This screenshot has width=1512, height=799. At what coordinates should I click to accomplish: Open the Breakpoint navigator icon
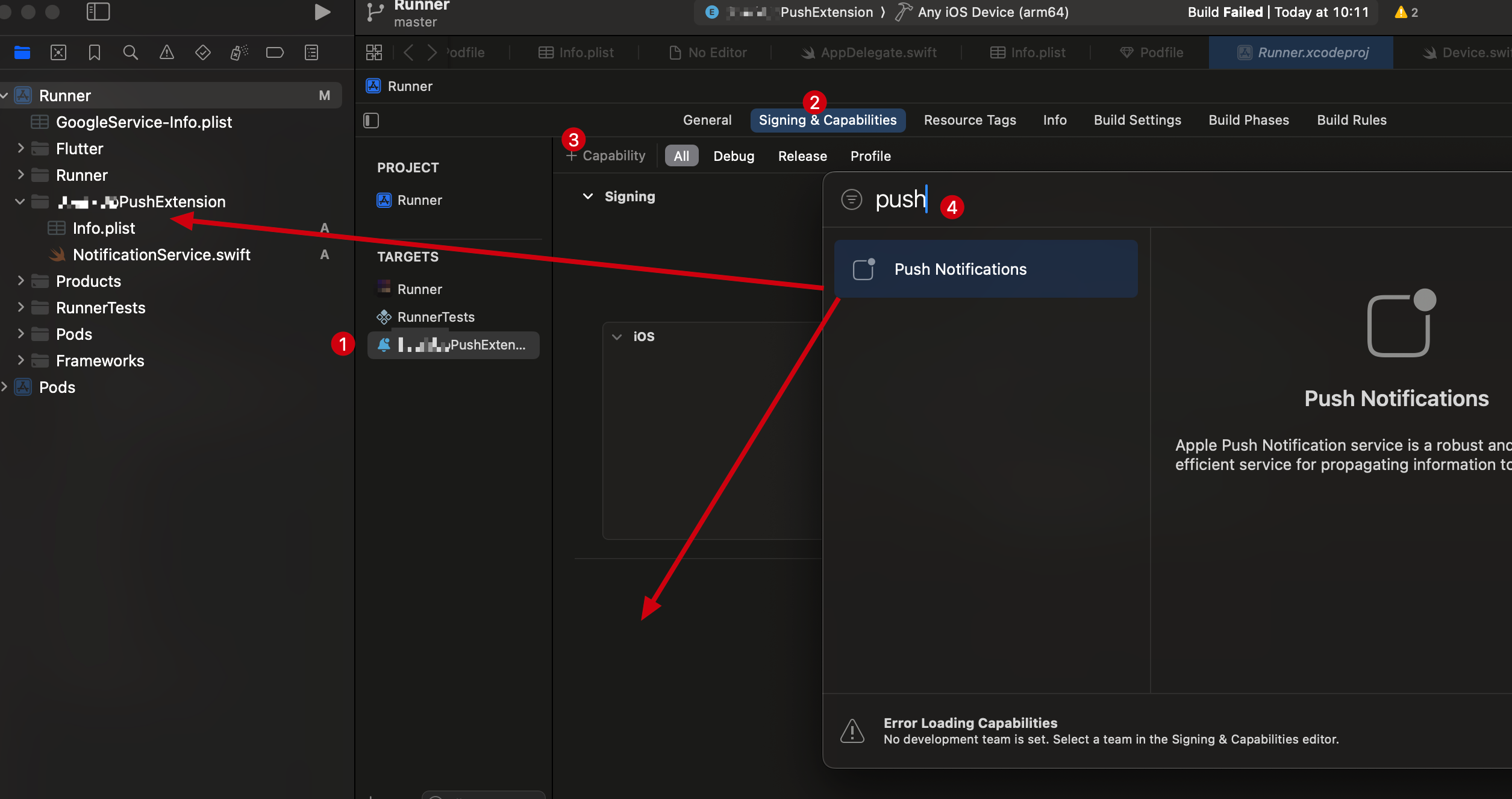coord(275,52)
